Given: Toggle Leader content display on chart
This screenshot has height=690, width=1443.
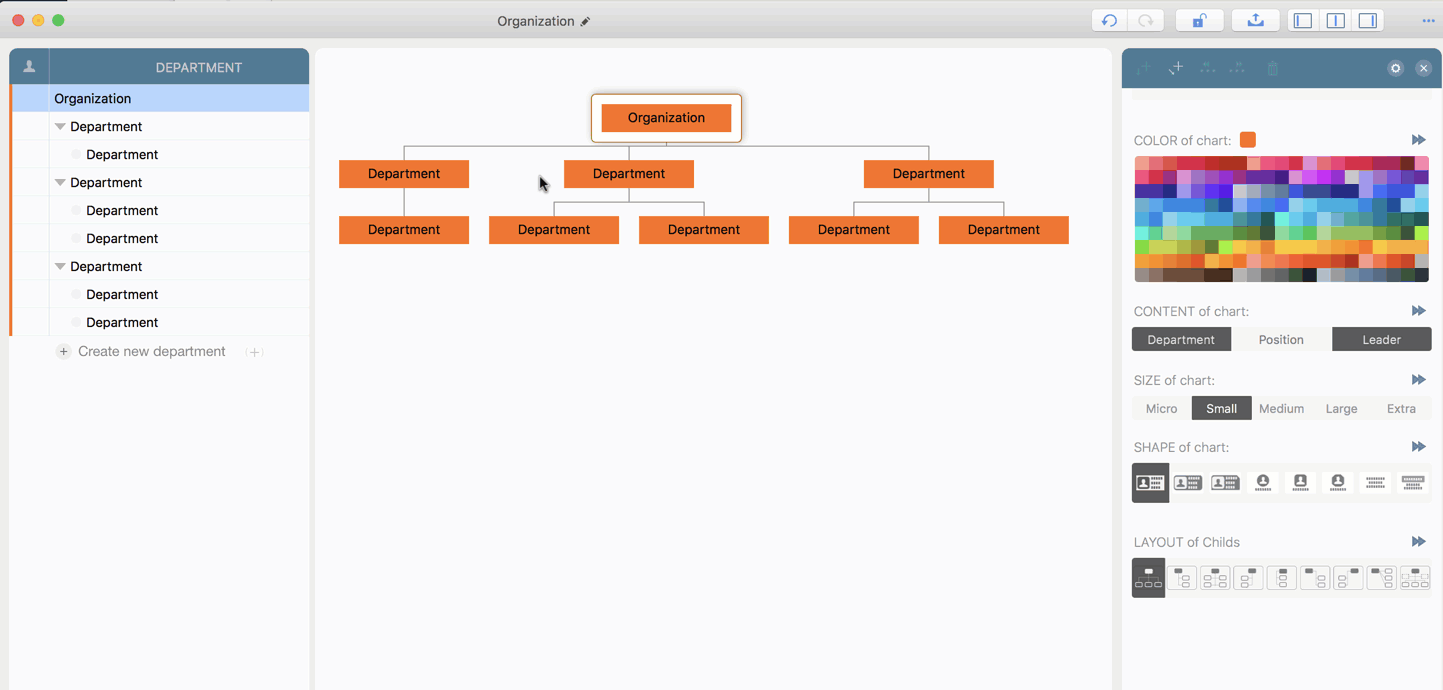Looking at the screenshot, I should point(1381,340).
